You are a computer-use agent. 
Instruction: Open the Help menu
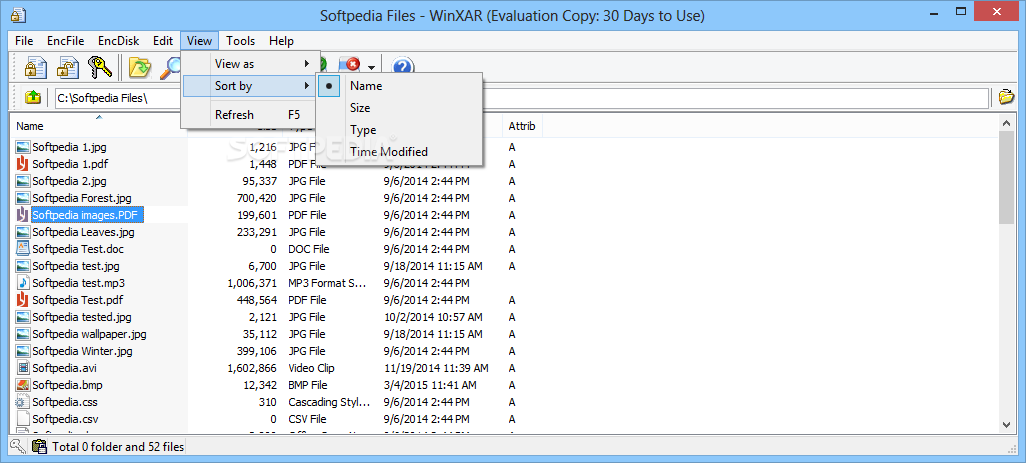pos(281,41)
